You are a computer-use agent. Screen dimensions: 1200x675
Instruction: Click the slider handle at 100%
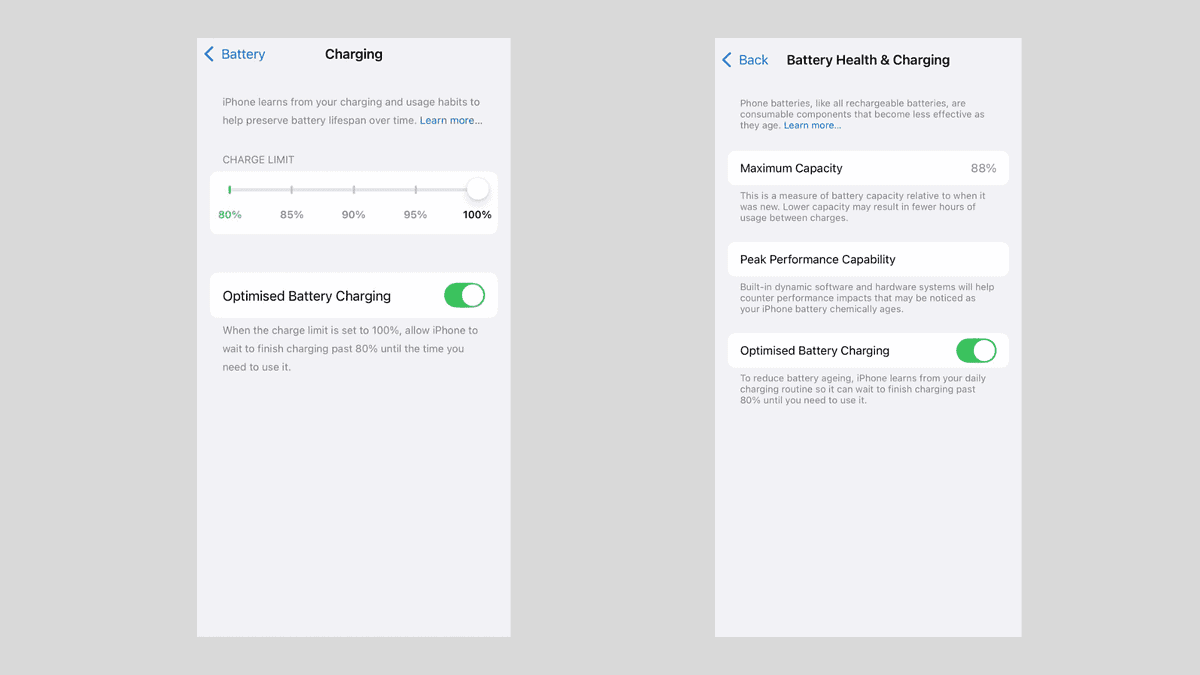(x=477, y=189)
